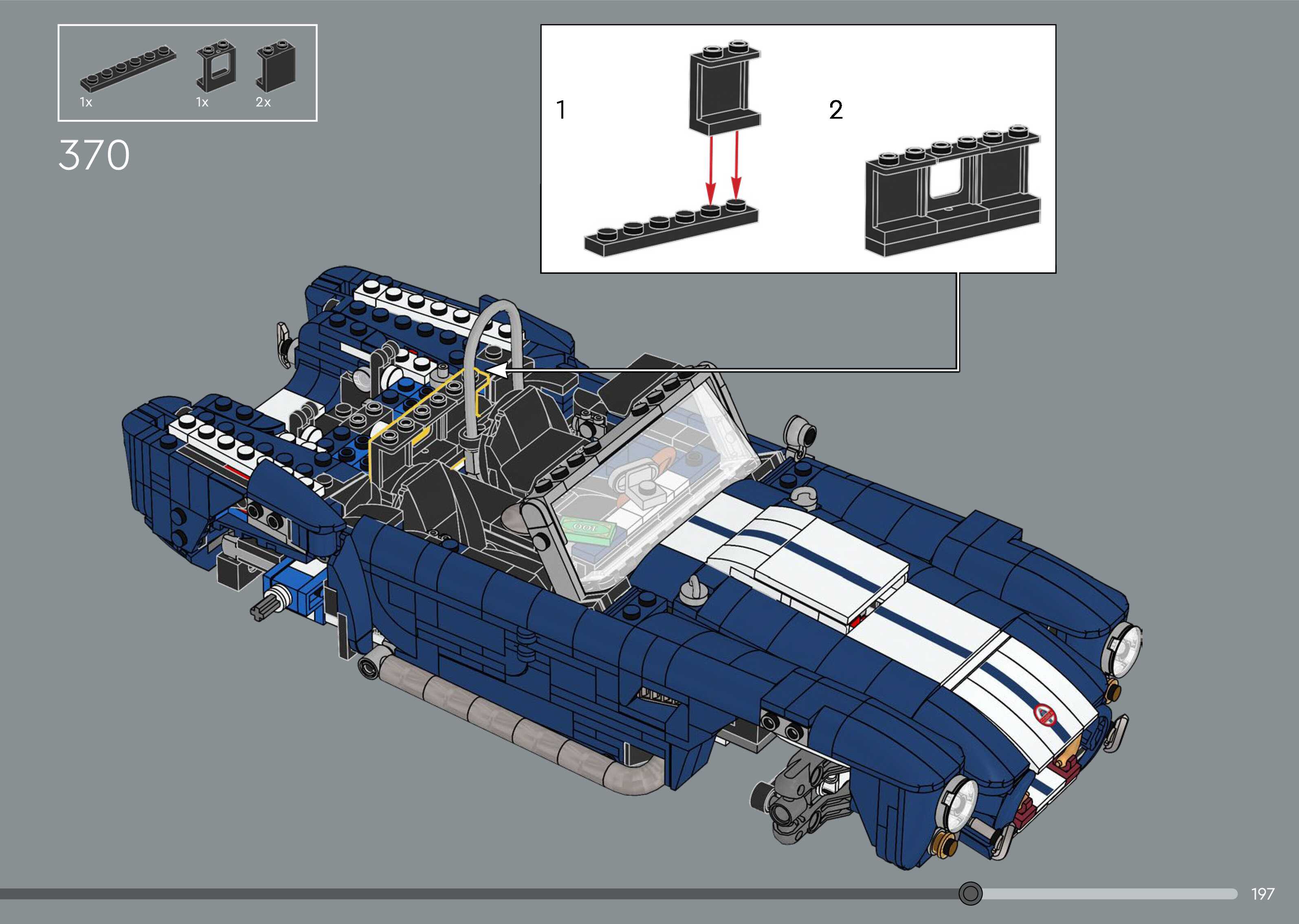1299x924 pixels.
Task: Click the 2x black panel part
Action: 276,66
